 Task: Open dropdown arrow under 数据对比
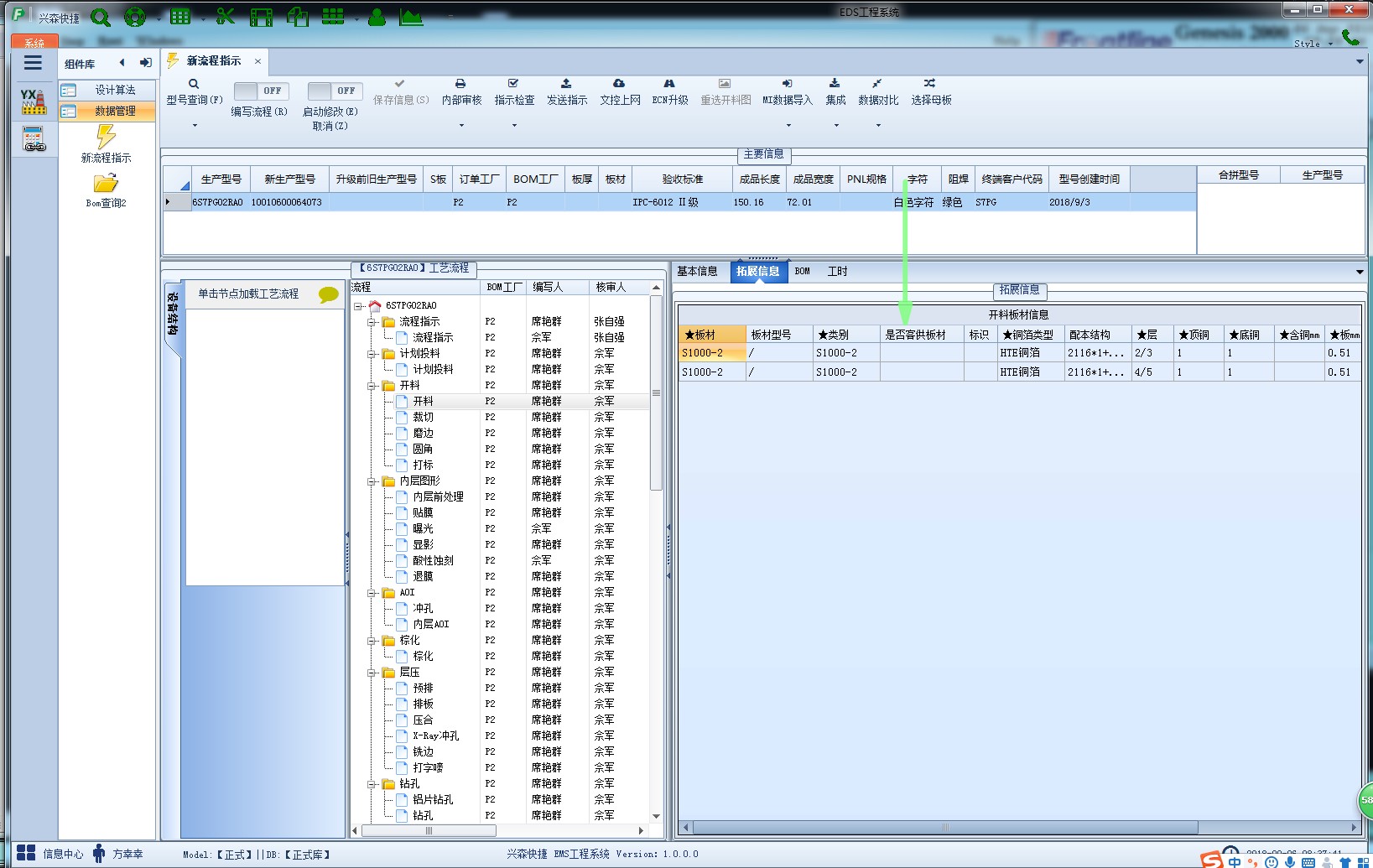878,126
